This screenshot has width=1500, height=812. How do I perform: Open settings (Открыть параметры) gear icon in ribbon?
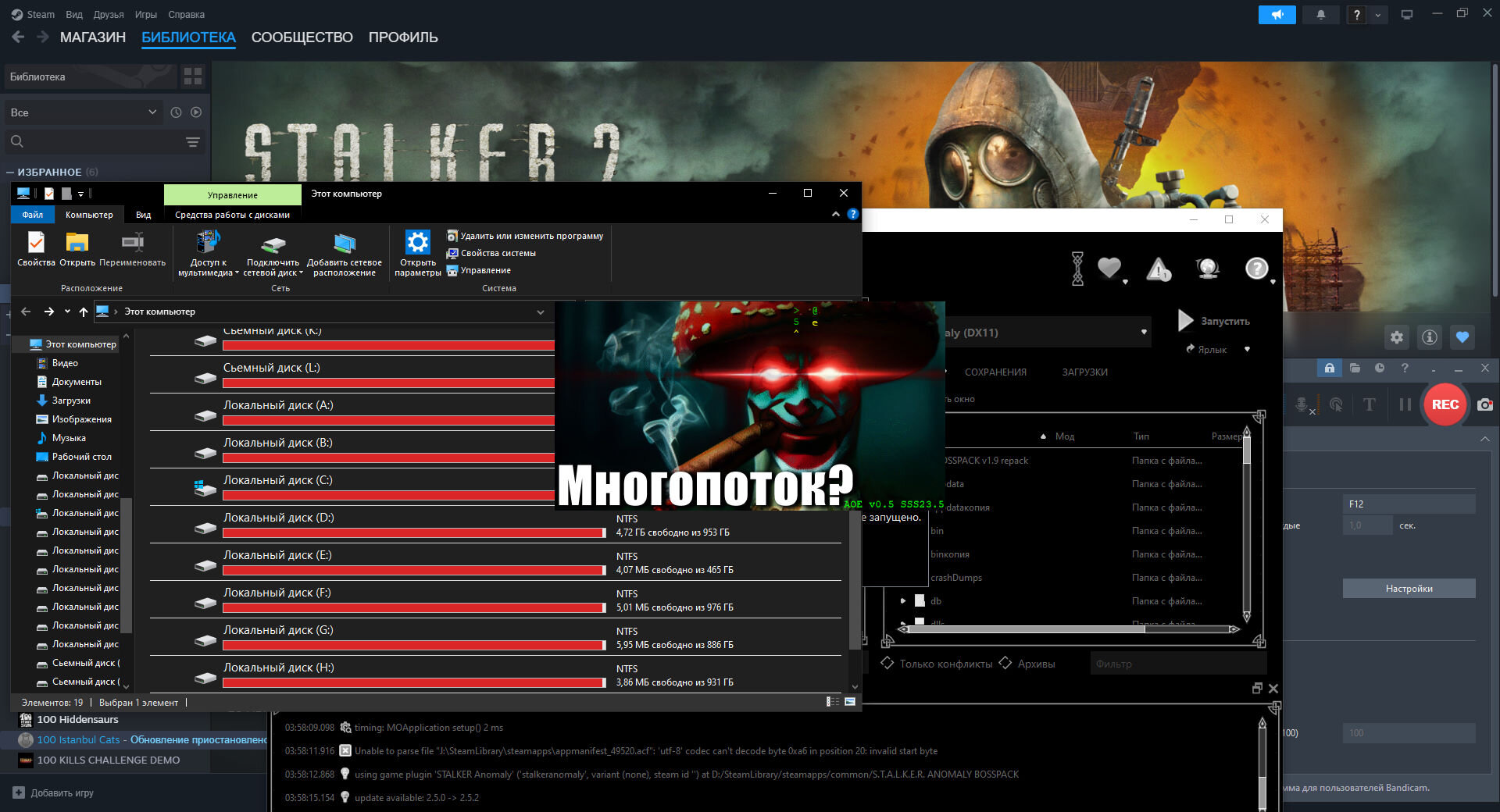pyautogui.click(x=418, y=242)
